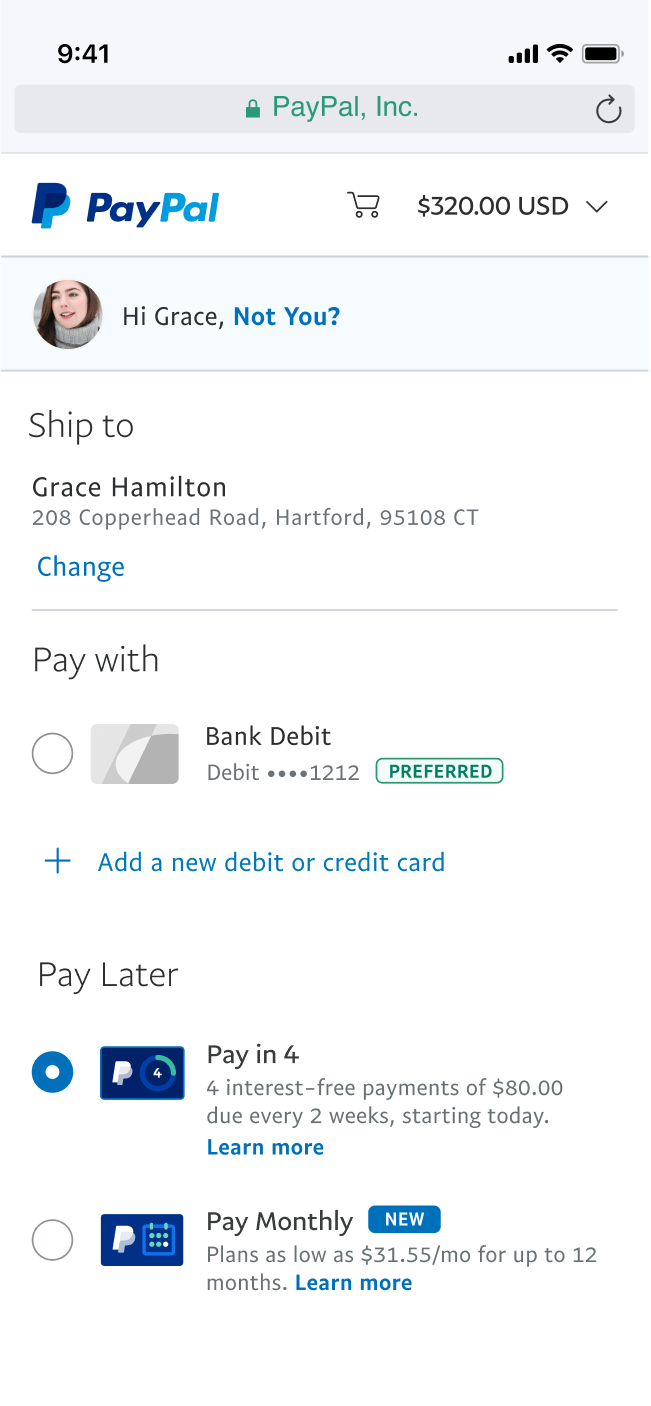Select the Pay Monthly radio button

(53, 1240)
